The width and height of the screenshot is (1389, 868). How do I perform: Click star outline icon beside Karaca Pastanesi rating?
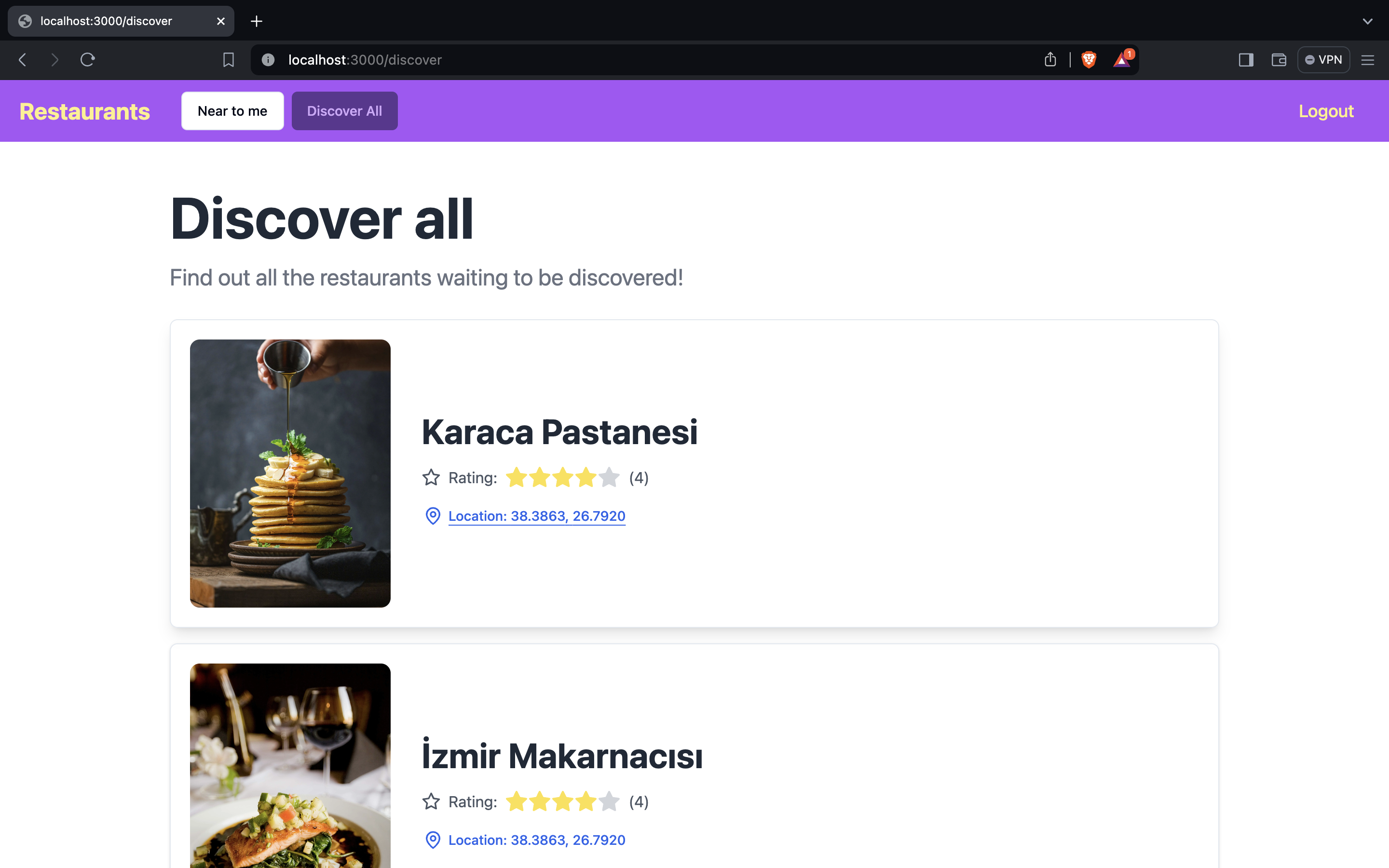tap(431, 477)
